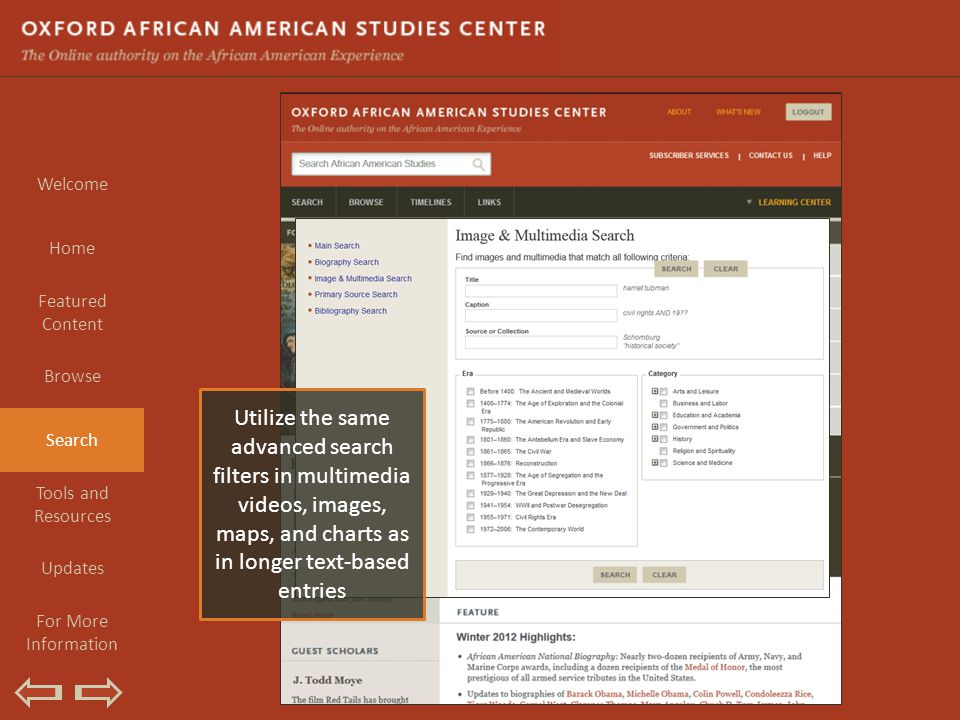Check the 1866–1876 Reconstruction era

(470, 463)
